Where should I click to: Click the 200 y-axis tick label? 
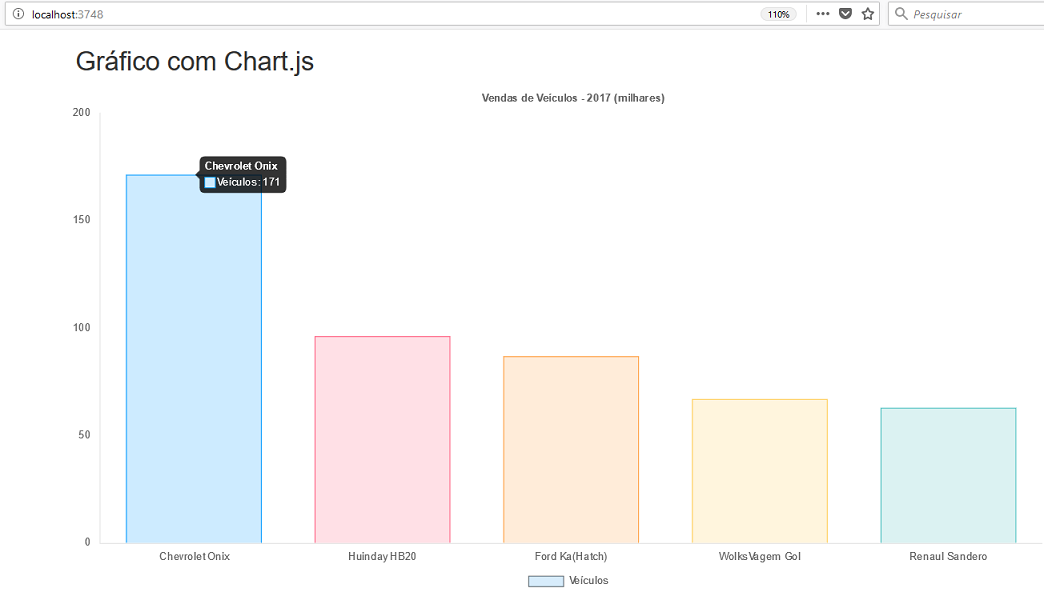pyautogui.click(x=81, y=113)
